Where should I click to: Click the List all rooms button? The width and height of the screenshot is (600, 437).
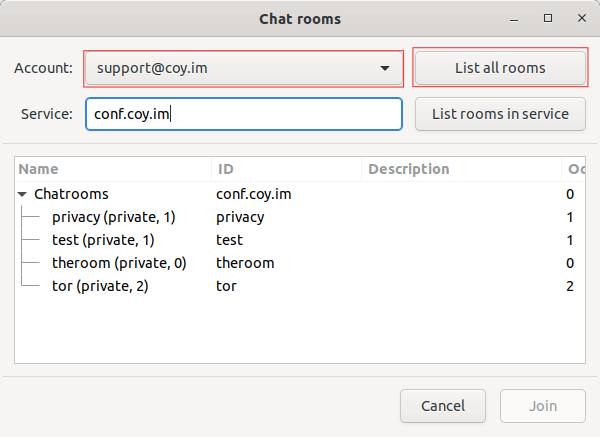click(500, 68)
